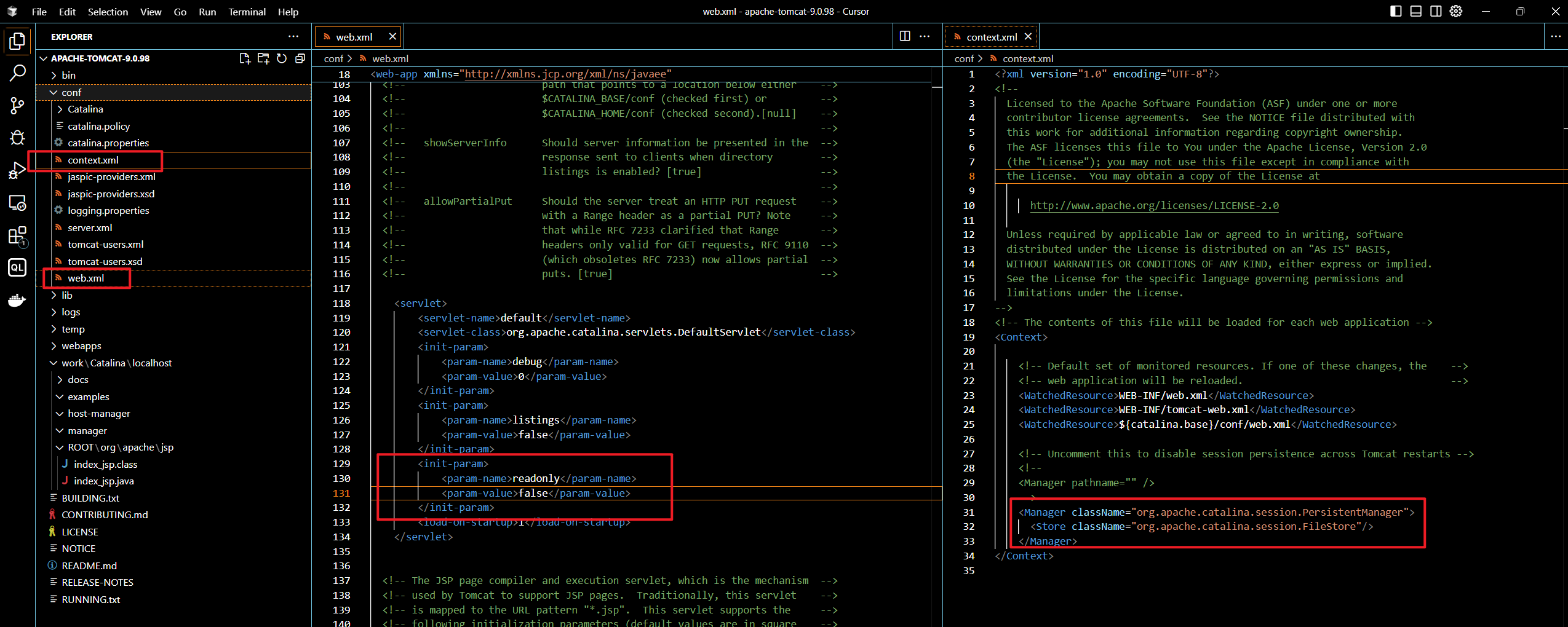Click the Cursor app logo in title bar
The image size is (1568, 627).
12,12
